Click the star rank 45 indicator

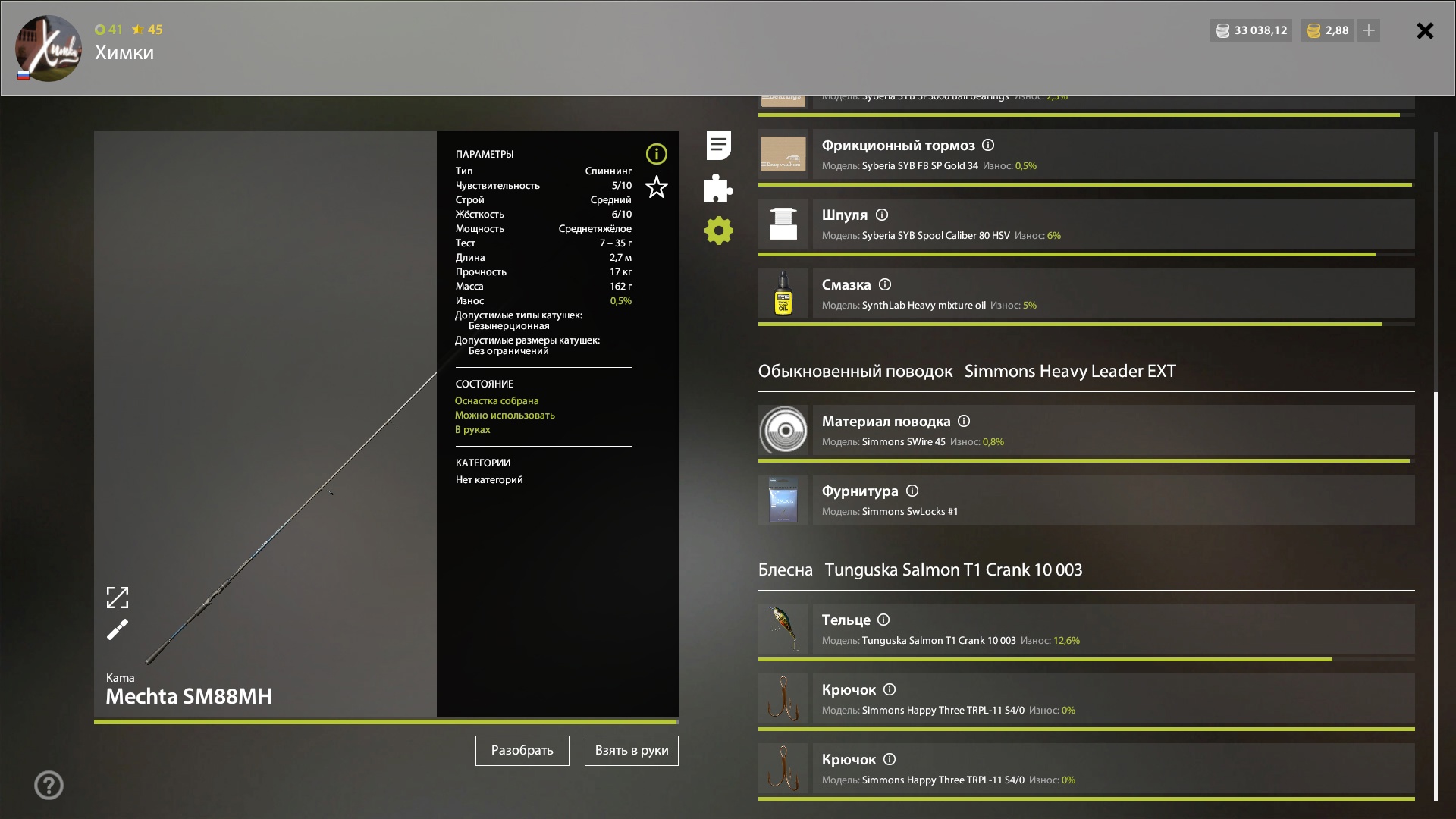pos(147,30)
